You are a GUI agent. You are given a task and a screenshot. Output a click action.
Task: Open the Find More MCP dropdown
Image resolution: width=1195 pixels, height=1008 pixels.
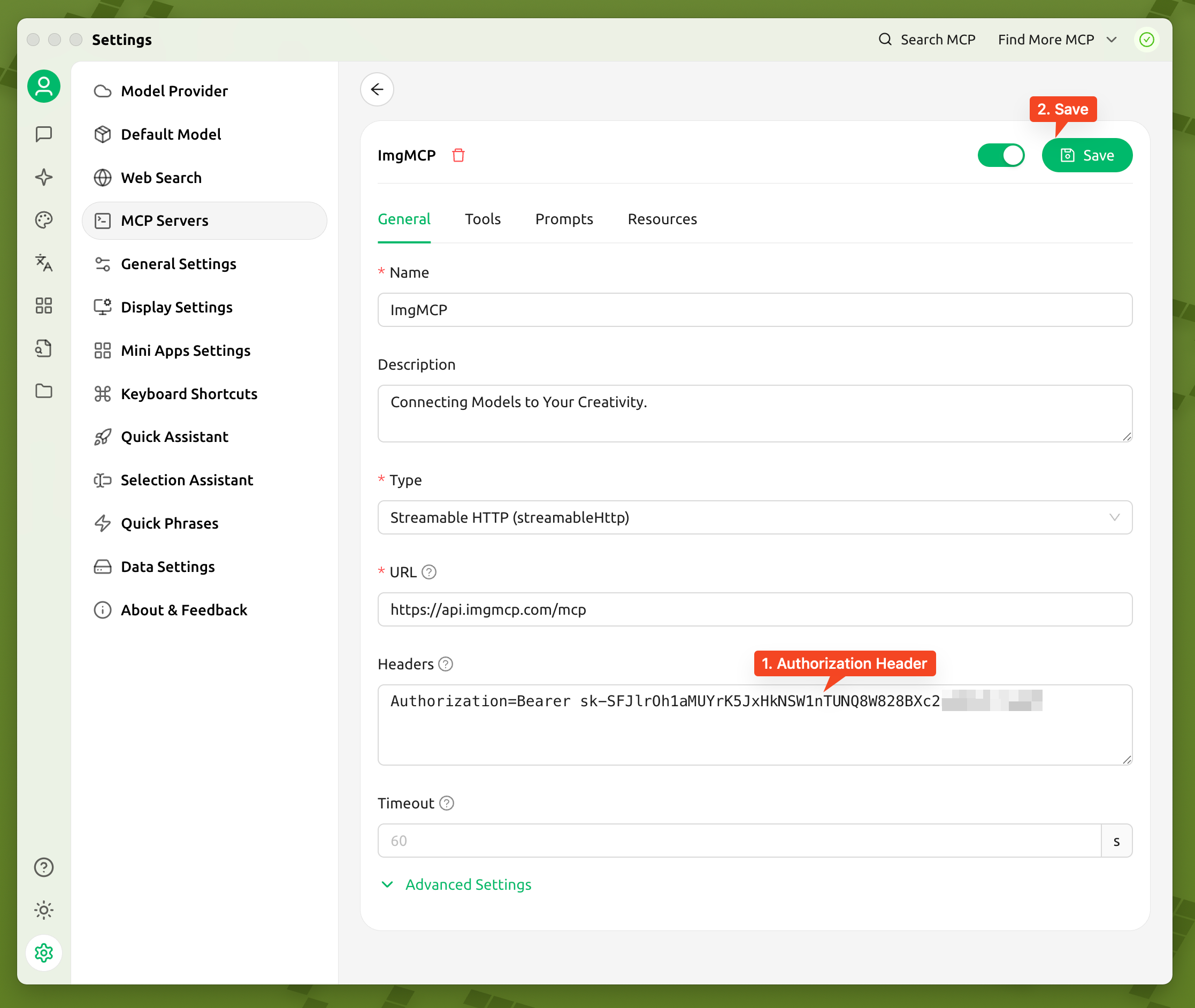click(x=1053, y=39)
